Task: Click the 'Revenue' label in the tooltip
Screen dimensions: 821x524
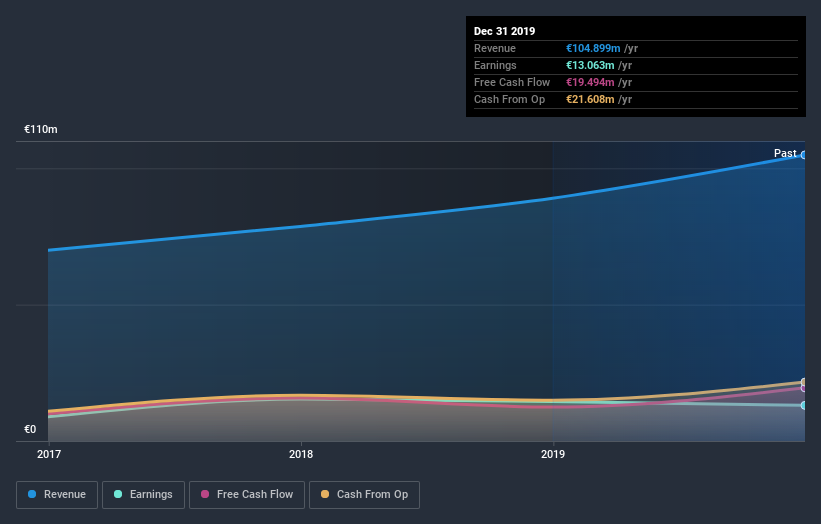Action: click(495, 48)
